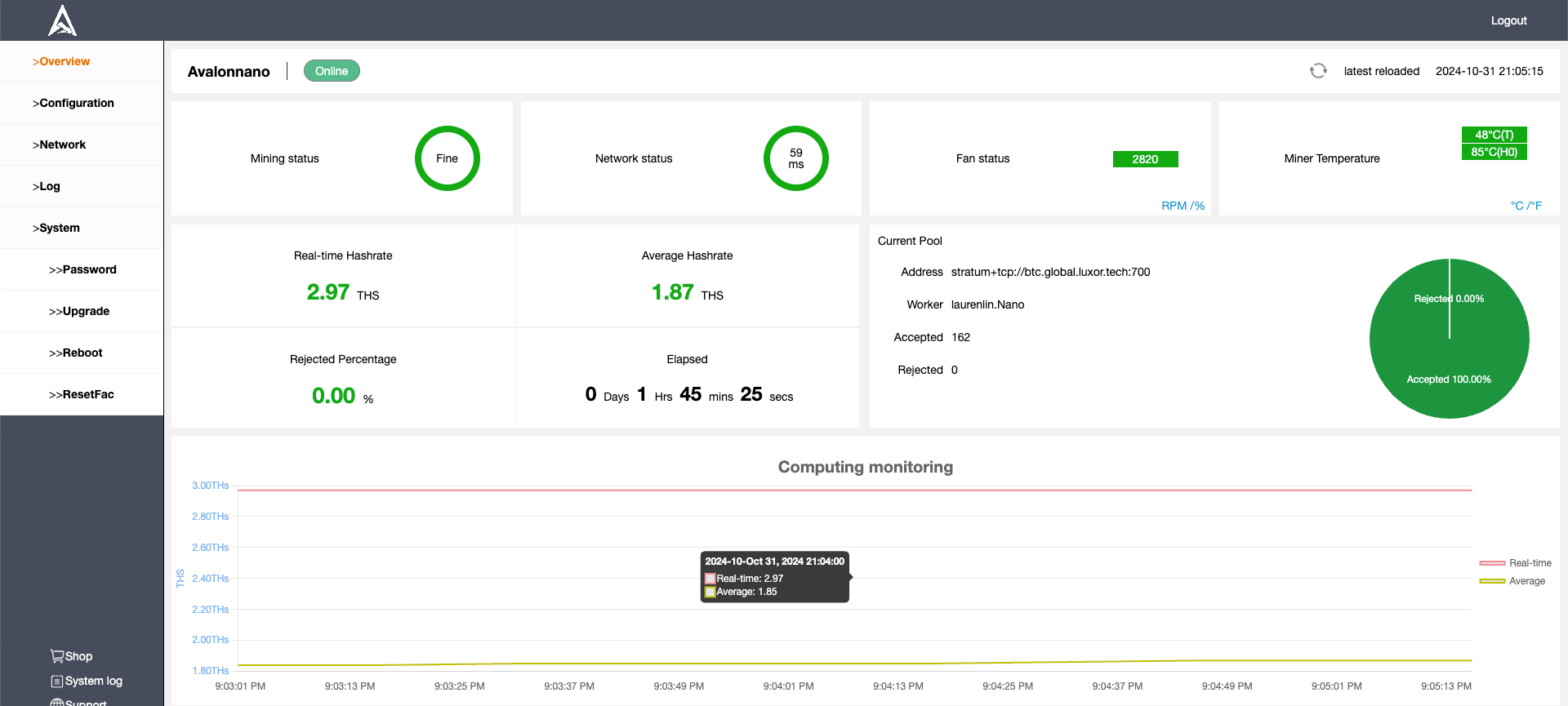The height and width of the screenshot is (706, 1568).
Task: Toggle the Average legend series
Action: click(x=1512, y=581)
